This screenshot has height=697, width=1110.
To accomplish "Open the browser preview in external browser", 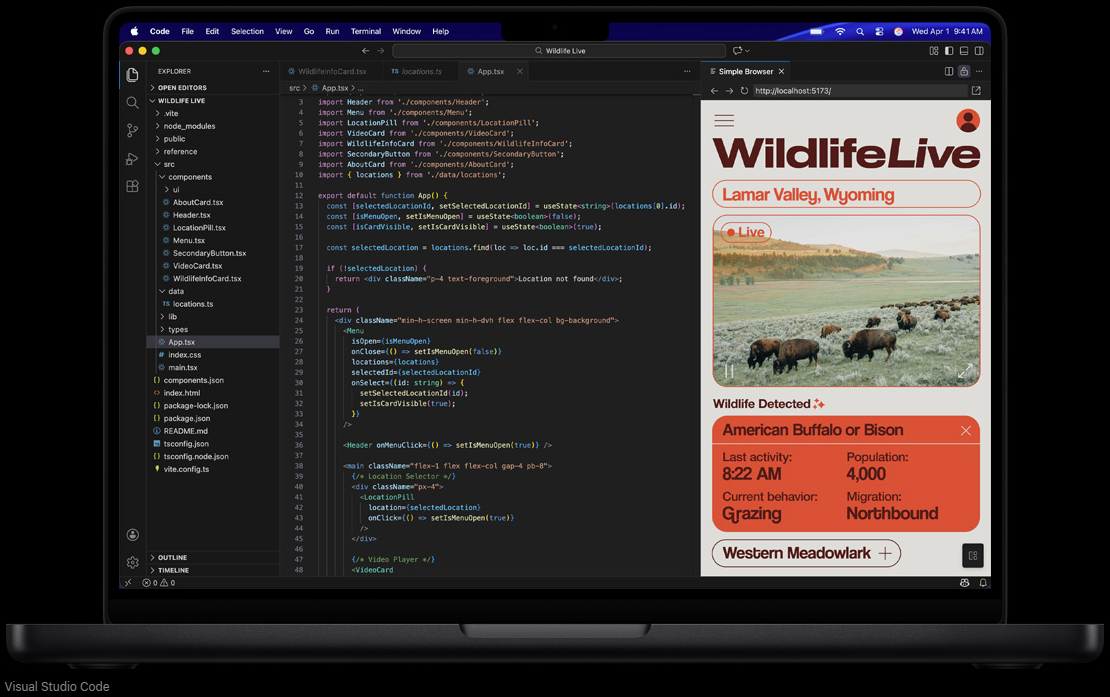I will tap(976, 91).
